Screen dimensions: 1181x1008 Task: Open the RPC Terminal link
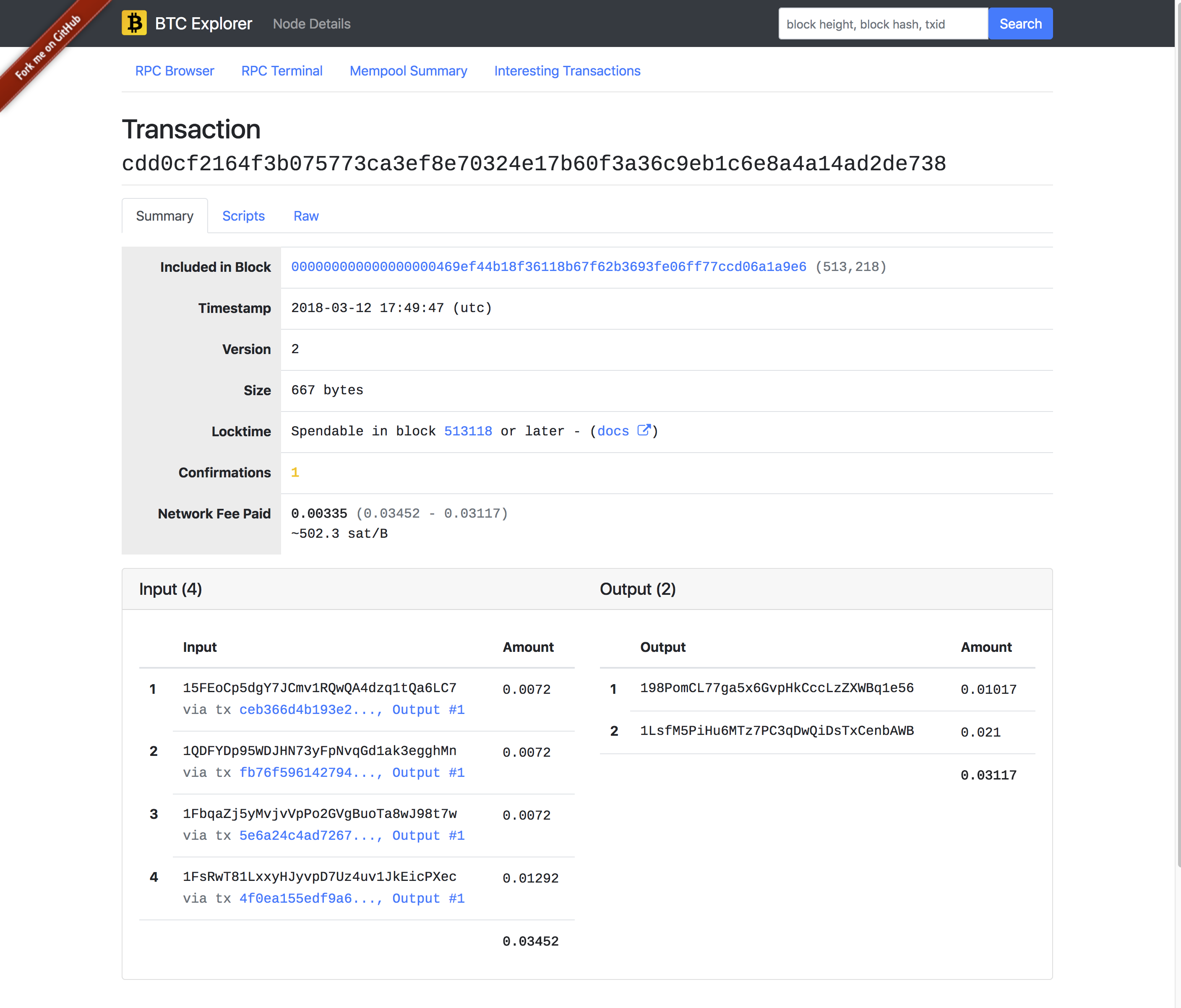[282, 70]
